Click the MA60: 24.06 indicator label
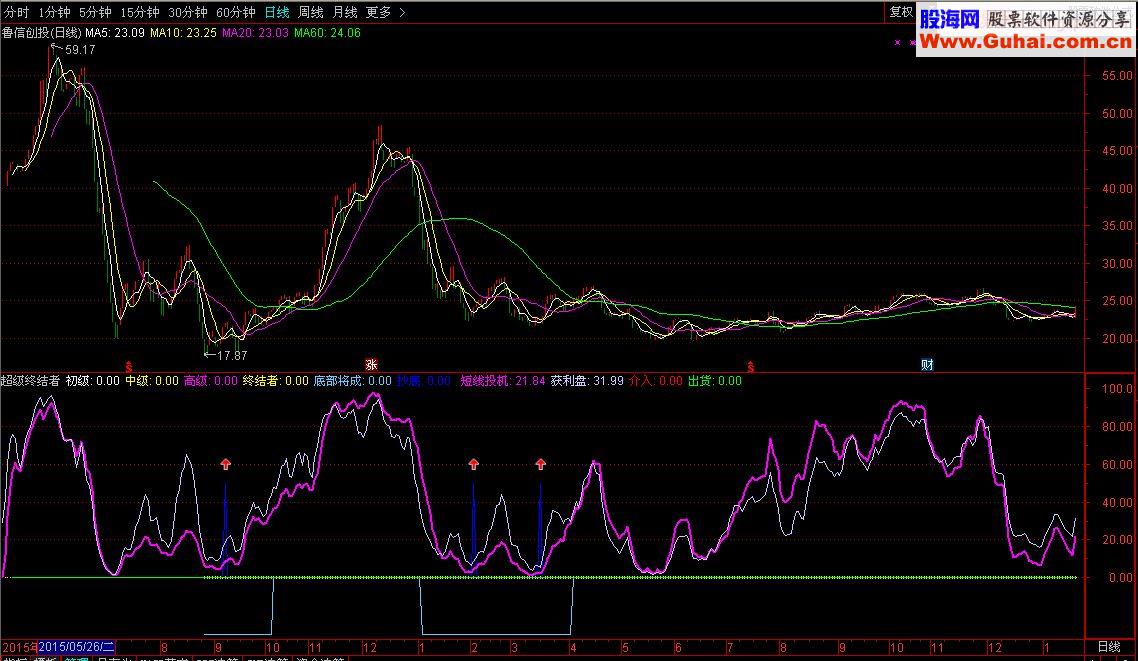The height and width of the screenshot is (661, 1138). pyautogui.click(x=327, y=33)
